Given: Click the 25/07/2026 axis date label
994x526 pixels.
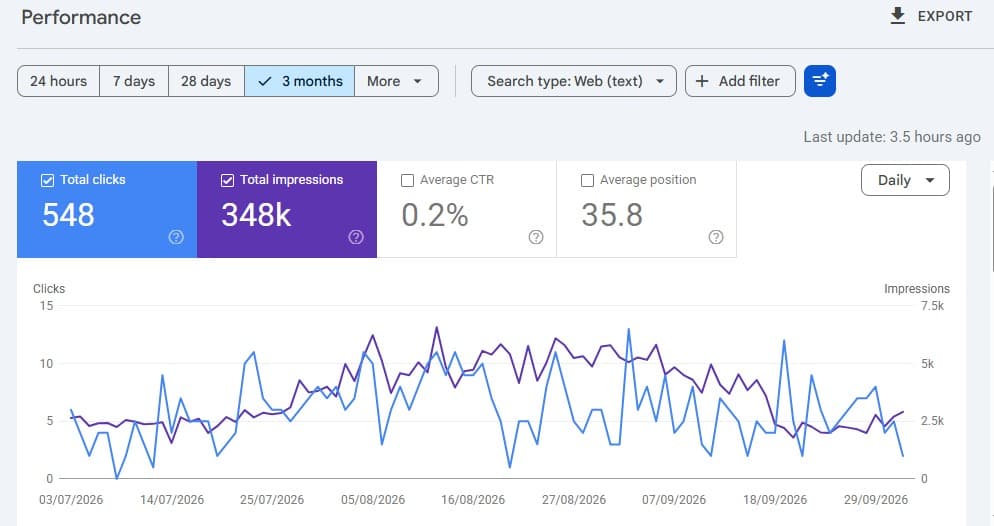Looking at the screenshot, I should pyautogui.click(x=272, y=499).
